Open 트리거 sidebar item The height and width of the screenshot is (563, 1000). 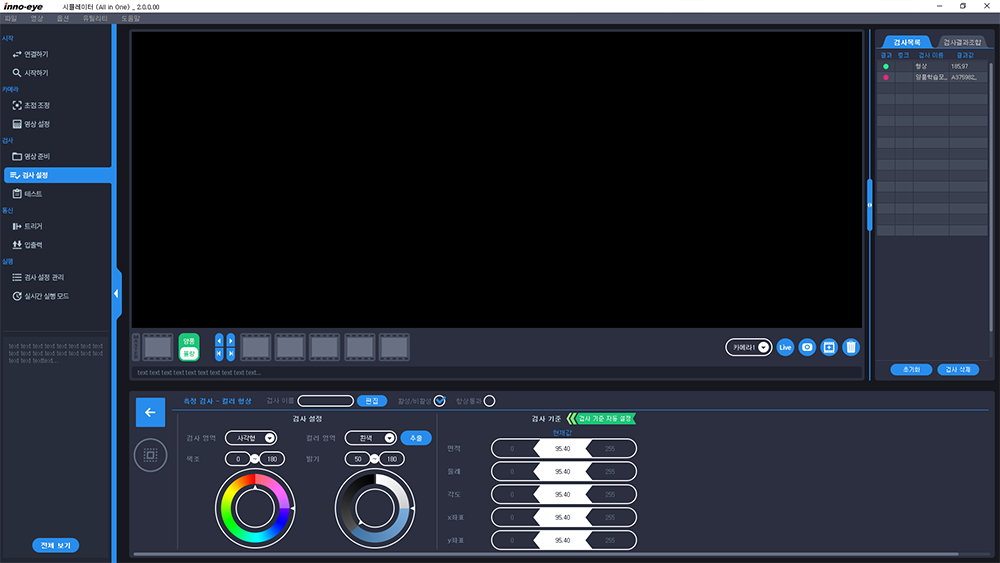tap(27, 226)
